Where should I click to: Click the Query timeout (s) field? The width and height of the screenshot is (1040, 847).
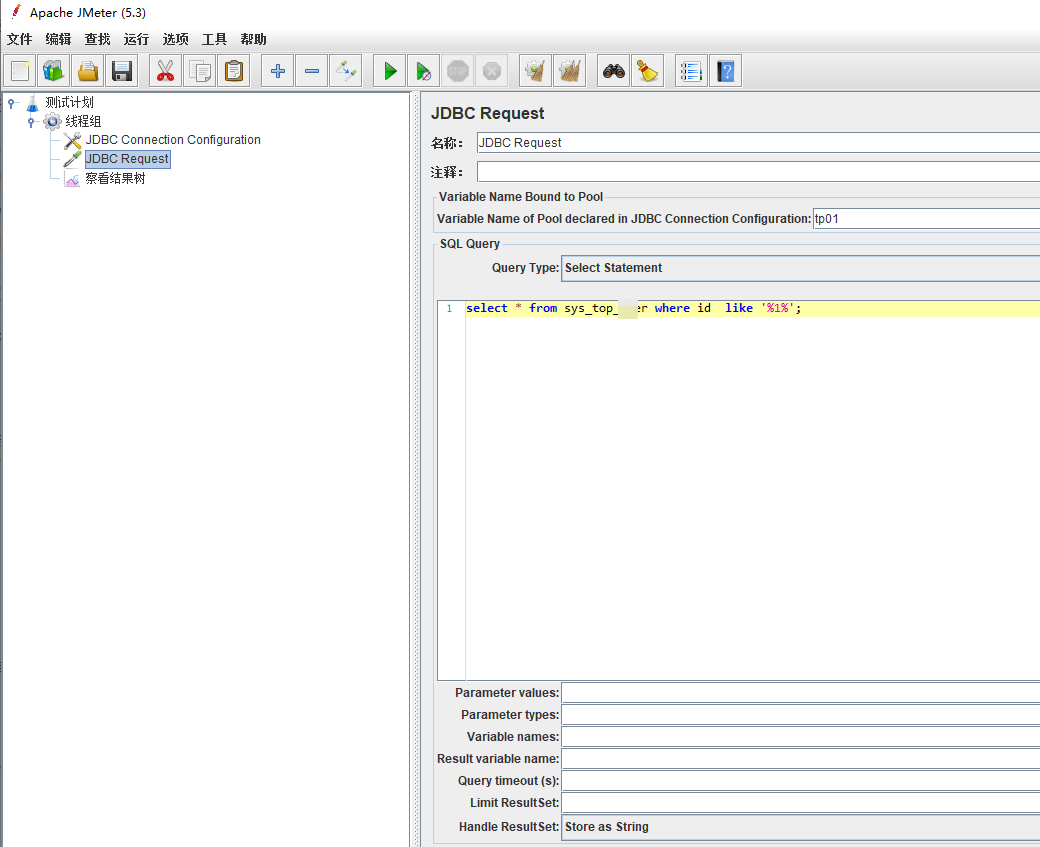click(801, 780)
